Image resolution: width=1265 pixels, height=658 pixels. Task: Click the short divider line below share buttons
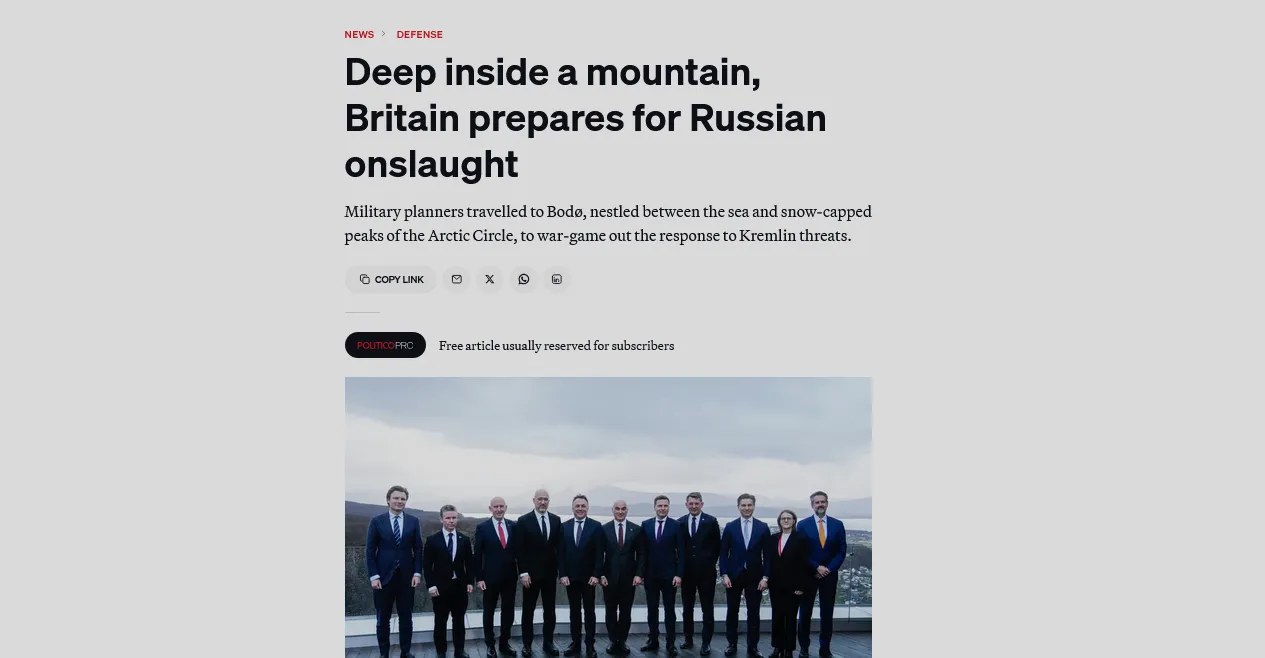point(362,312)
